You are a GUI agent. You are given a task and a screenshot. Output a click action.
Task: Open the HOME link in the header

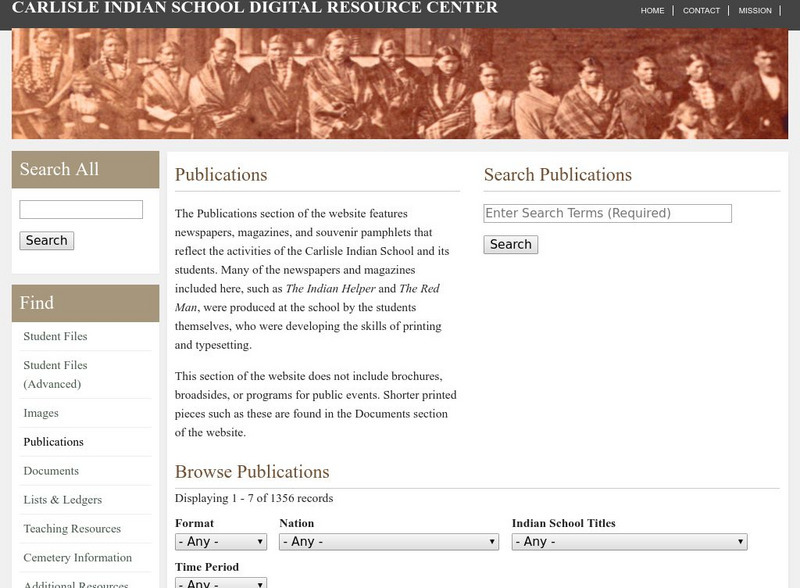[x=652, y=10]
